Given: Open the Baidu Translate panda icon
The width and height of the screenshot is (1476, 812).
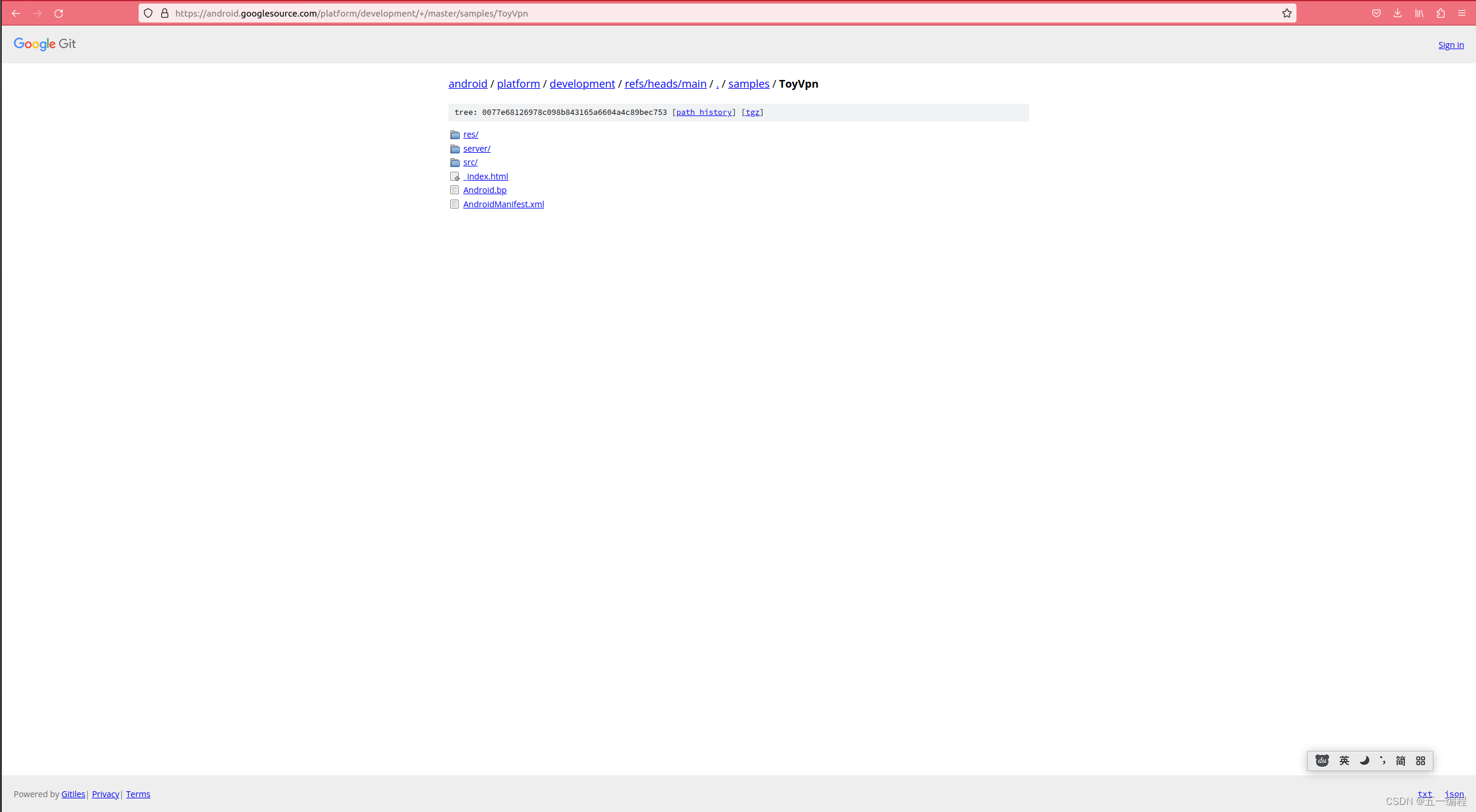Looking at the screenshot, I should pyautogui.click(x=1321, y=760).
